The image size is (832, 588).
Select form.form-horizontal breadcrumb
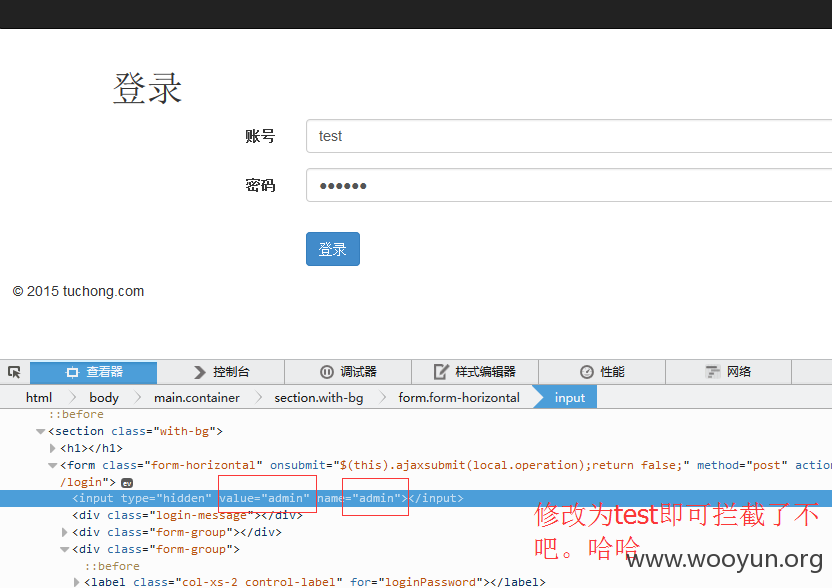click(x=459, y=397)
